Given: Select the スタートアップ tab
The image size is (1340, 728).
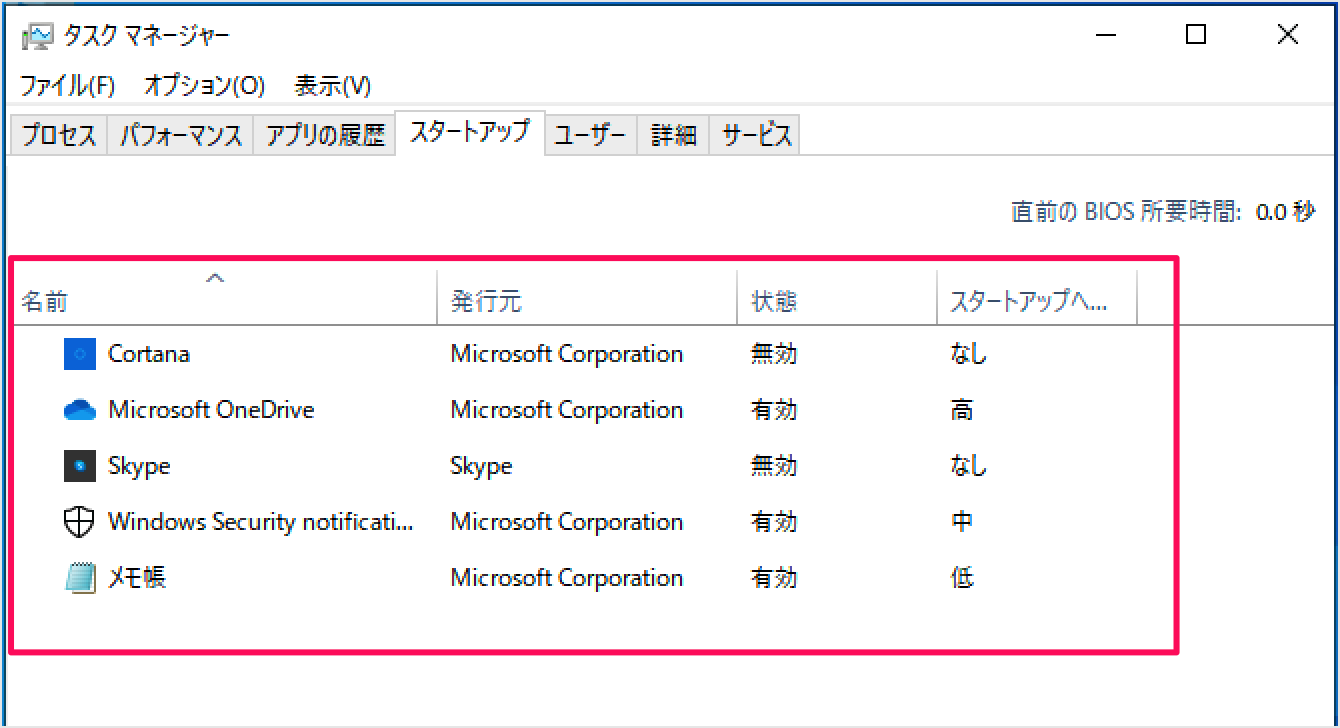Looking at the screenshot, I should click(470, 133).
